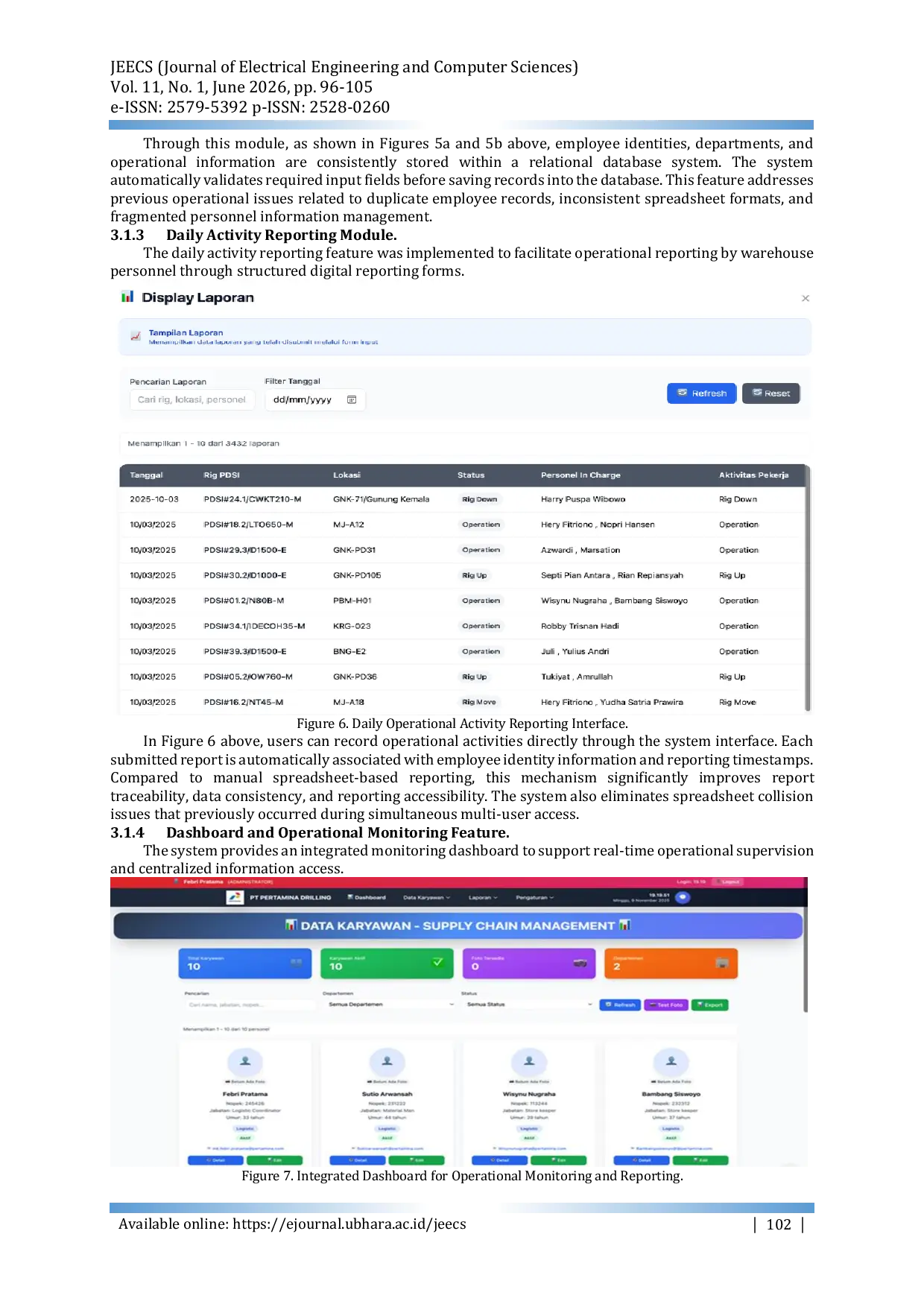Open the Semua Status dropdown
Image resolution: width=924 pixels, height=1307 pixels.
(x=529, y=1004)
